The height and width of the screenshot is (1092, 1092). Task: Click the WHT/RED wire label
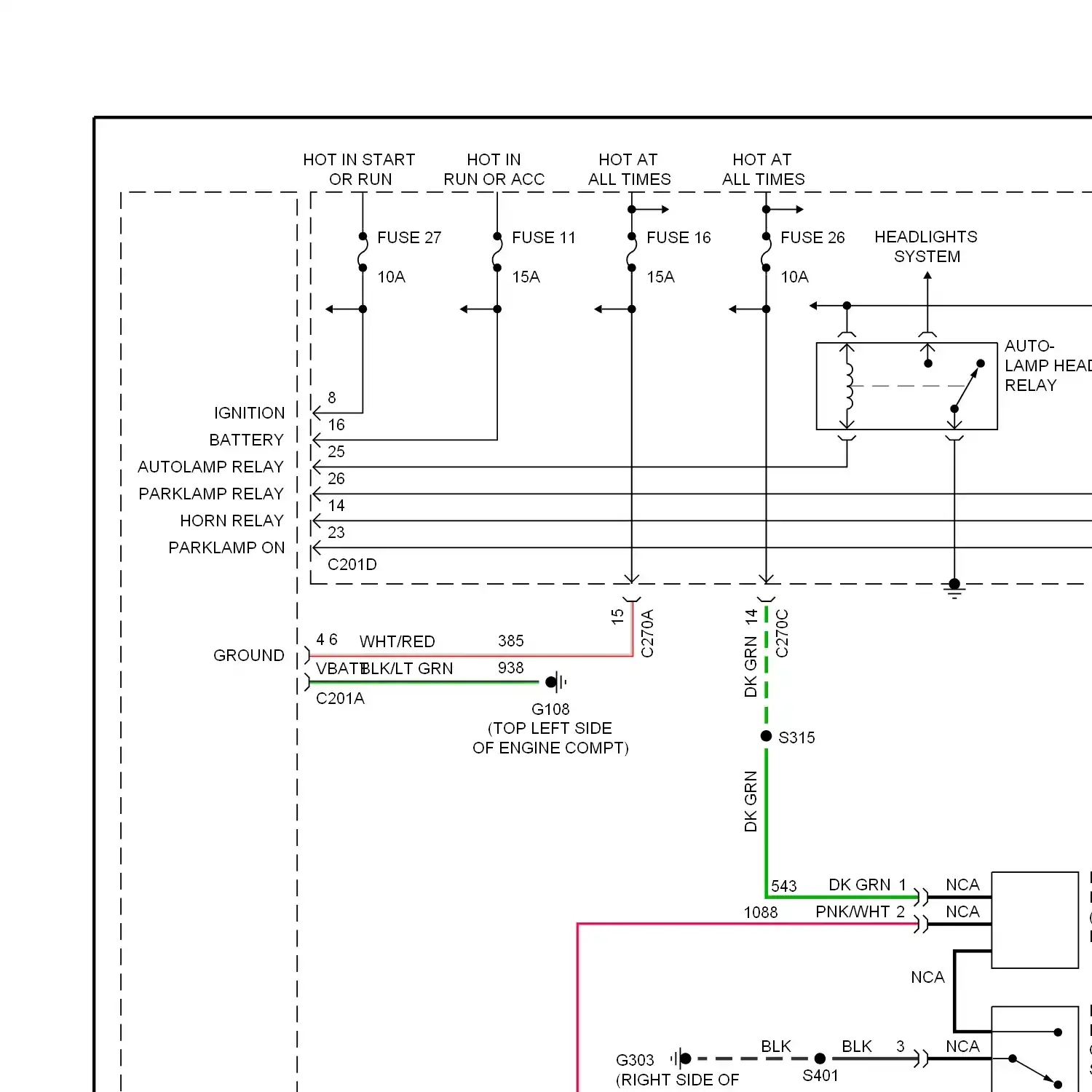[x=397, y=642]
